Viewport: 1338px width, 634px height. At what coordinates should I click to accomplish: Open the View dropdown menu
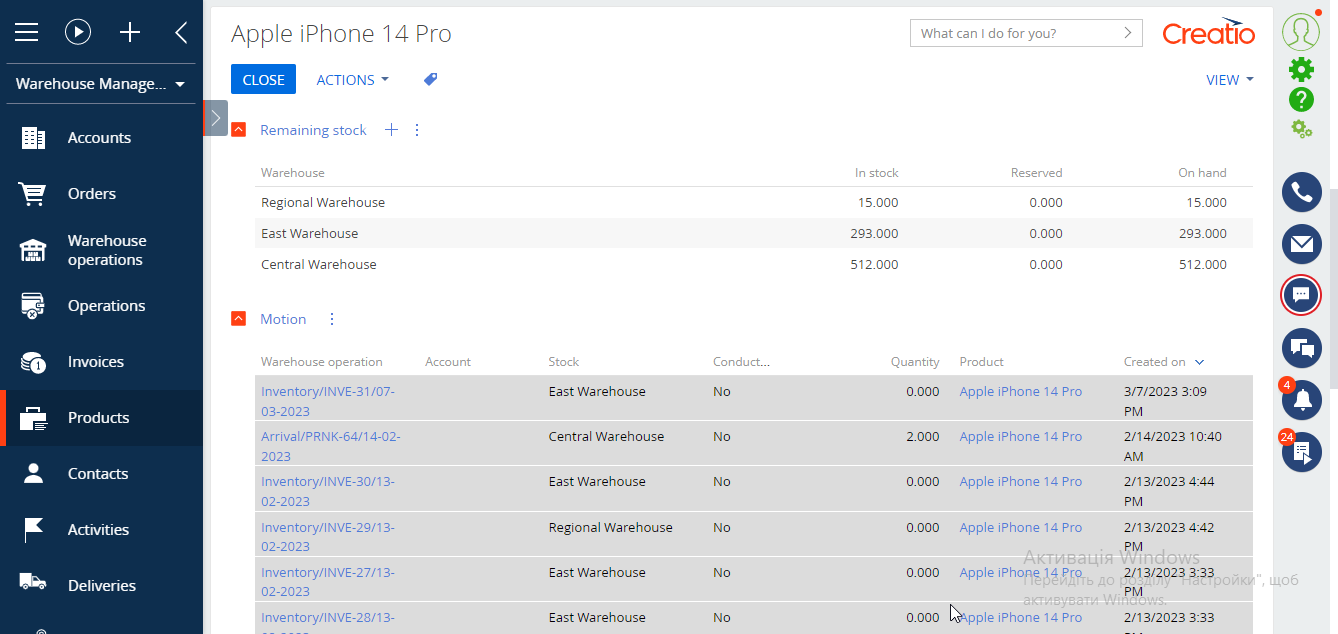click(1229, 80)
